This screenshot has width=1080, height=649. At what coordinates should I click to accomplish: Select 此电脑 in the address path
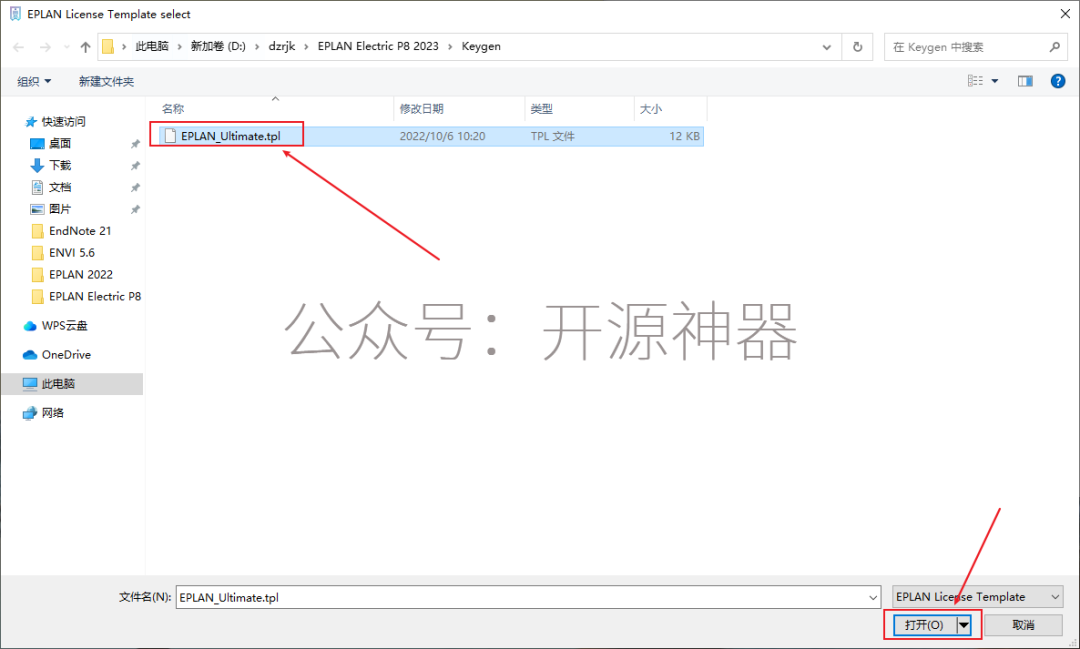[152, 46]
